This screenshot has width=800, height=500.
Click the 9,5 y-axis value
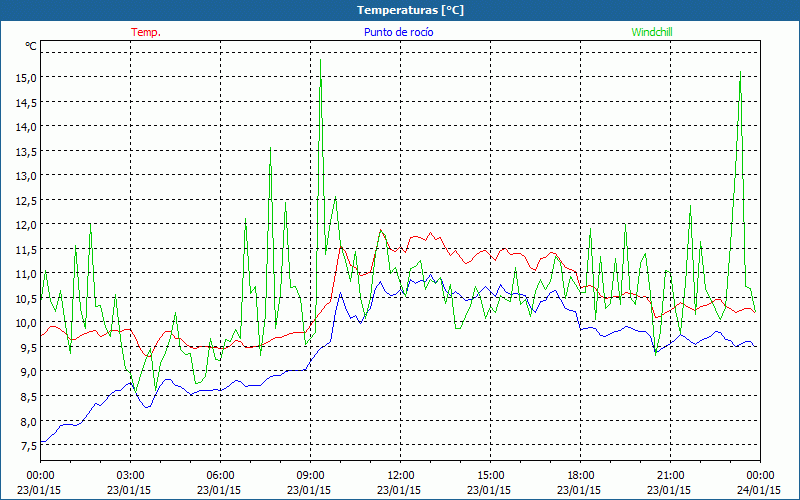click(28, 347)
